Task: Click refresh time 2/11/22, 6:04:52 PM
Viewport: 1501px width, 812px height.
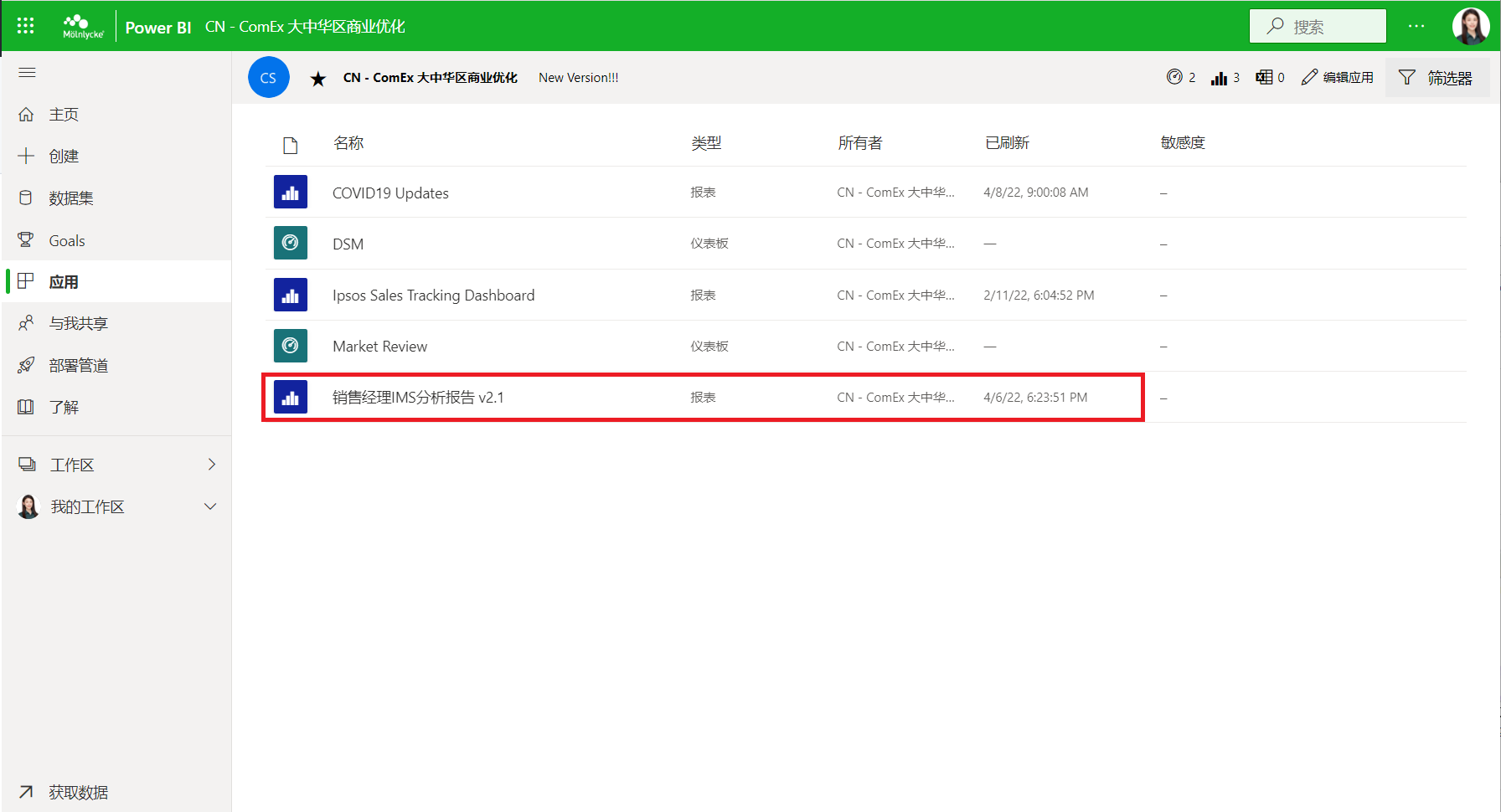Action: pos(1039,296)
